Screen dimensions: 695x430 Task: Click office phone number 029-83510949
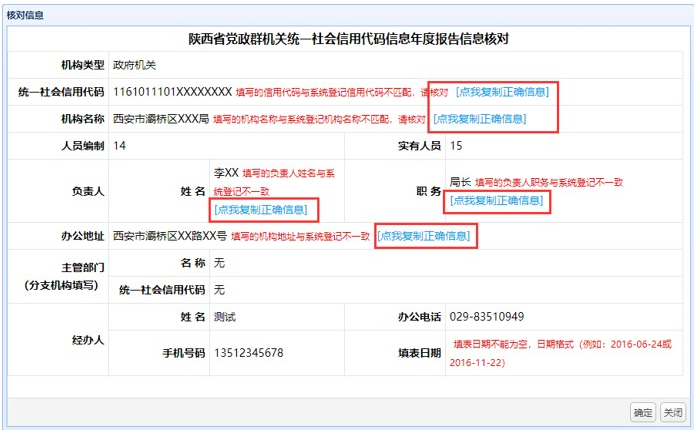coord(486,317)
